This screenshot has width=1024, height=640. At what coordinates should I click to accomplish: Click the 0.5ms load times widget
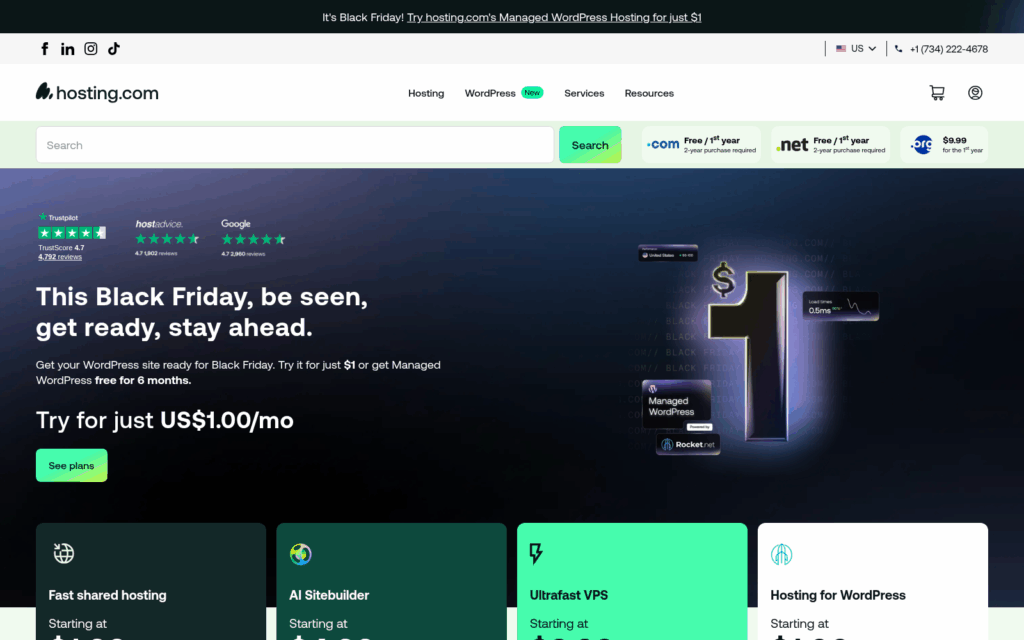click(x=840, y=306)
